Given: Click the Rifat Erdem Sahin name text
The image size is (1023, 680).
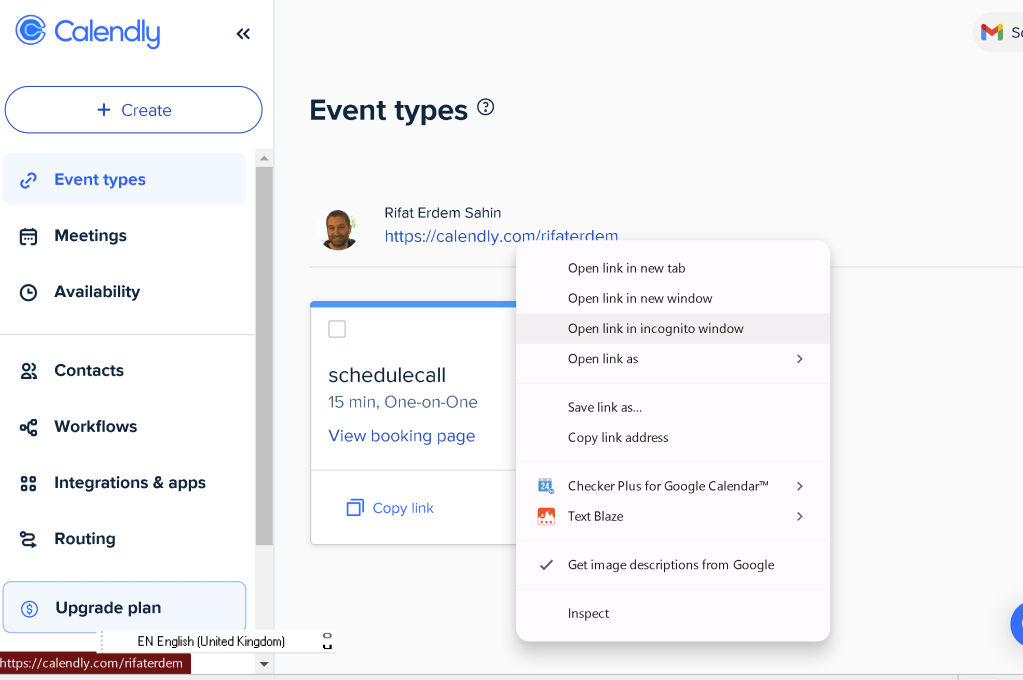Looking at the screenshot, I should point(443,213).
